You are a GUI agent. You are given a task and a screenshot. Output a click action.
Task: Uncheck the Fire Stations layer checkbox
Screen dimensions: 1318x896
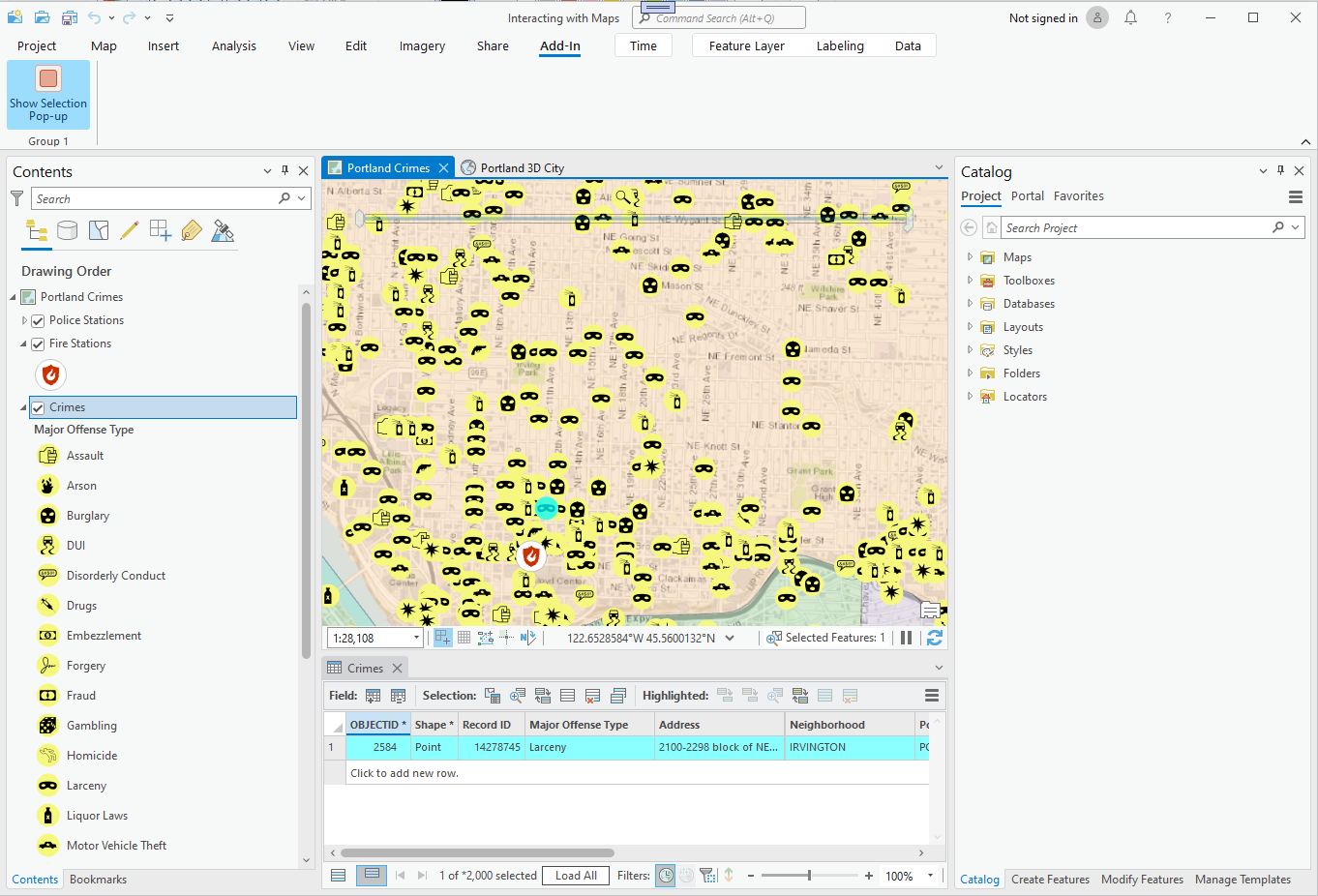coord(37,343)
